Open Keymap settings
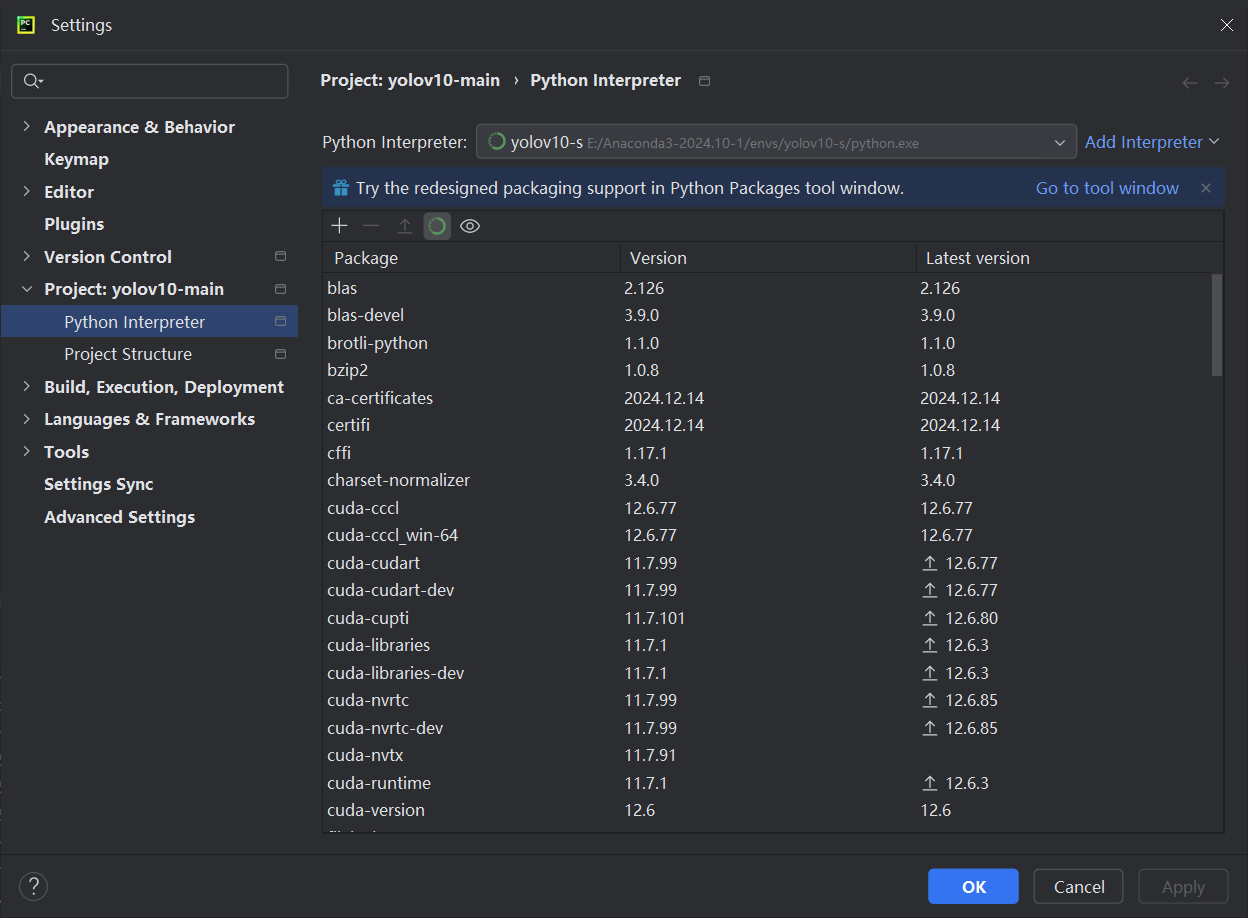The width and height of the screenshot is (1248, 918). tap(76, 159)
